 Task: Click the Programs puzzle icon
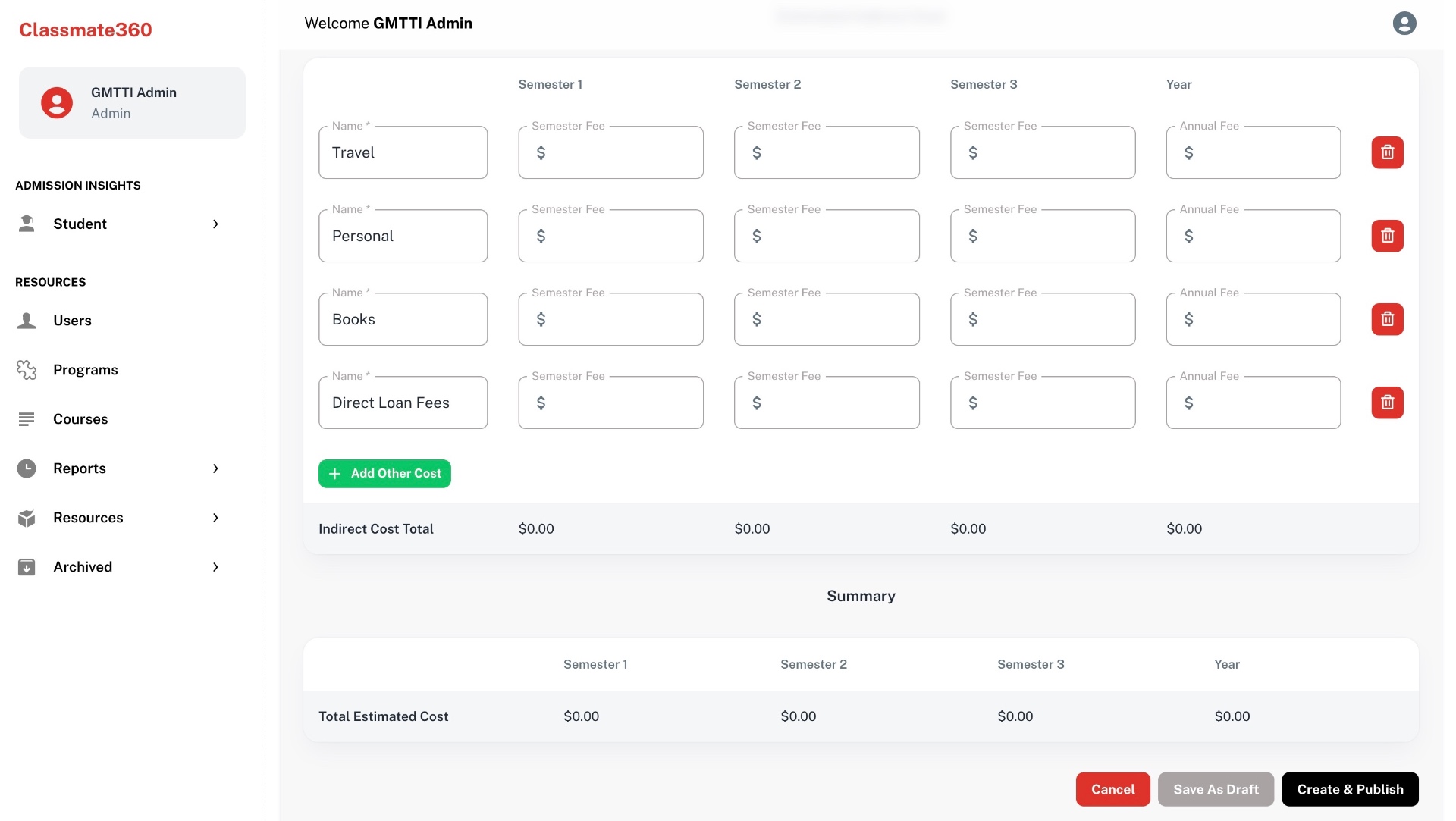tap(27, 370)
